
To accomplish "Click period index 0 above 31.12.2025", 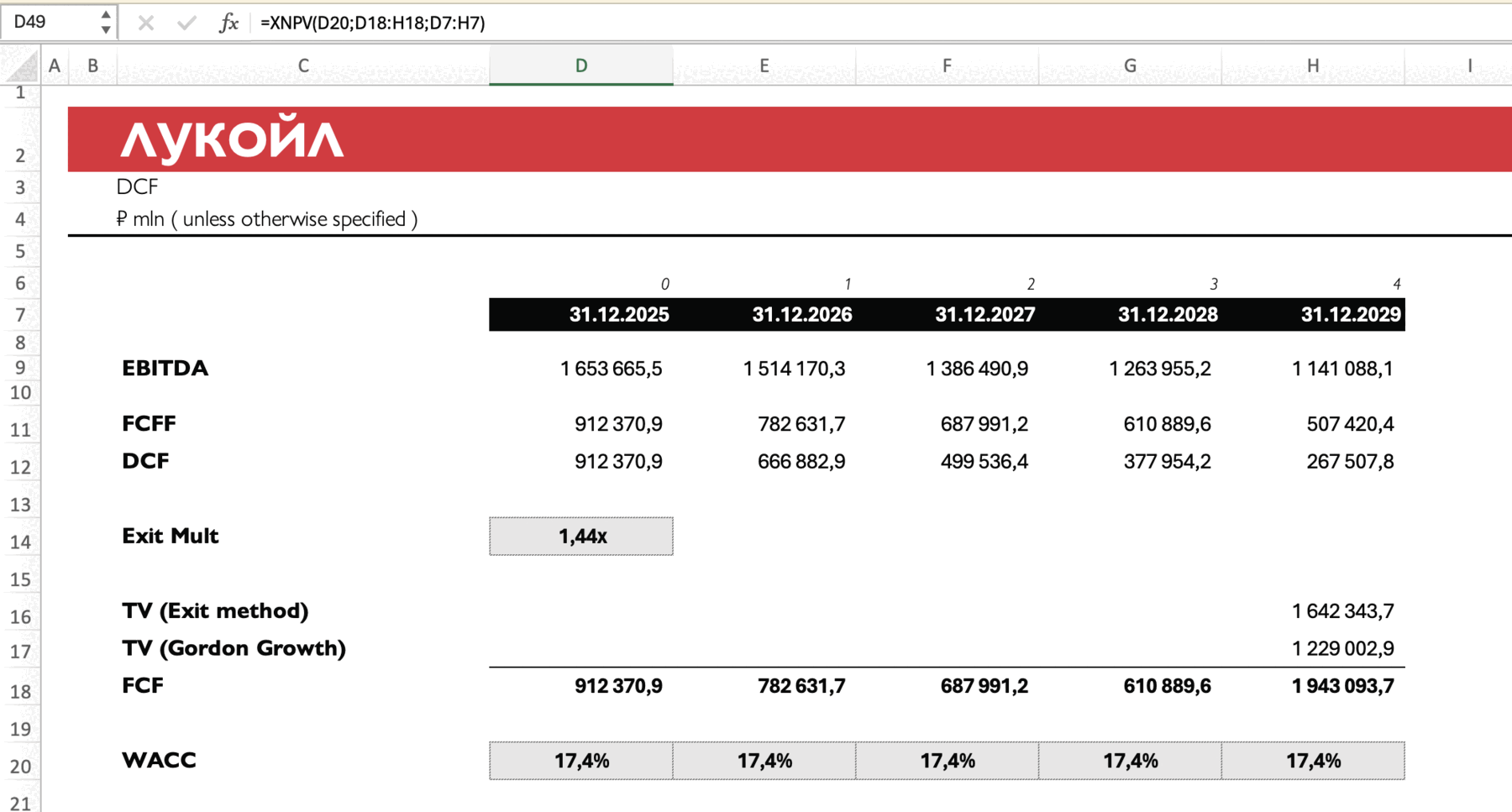I will tap(664, 284).
